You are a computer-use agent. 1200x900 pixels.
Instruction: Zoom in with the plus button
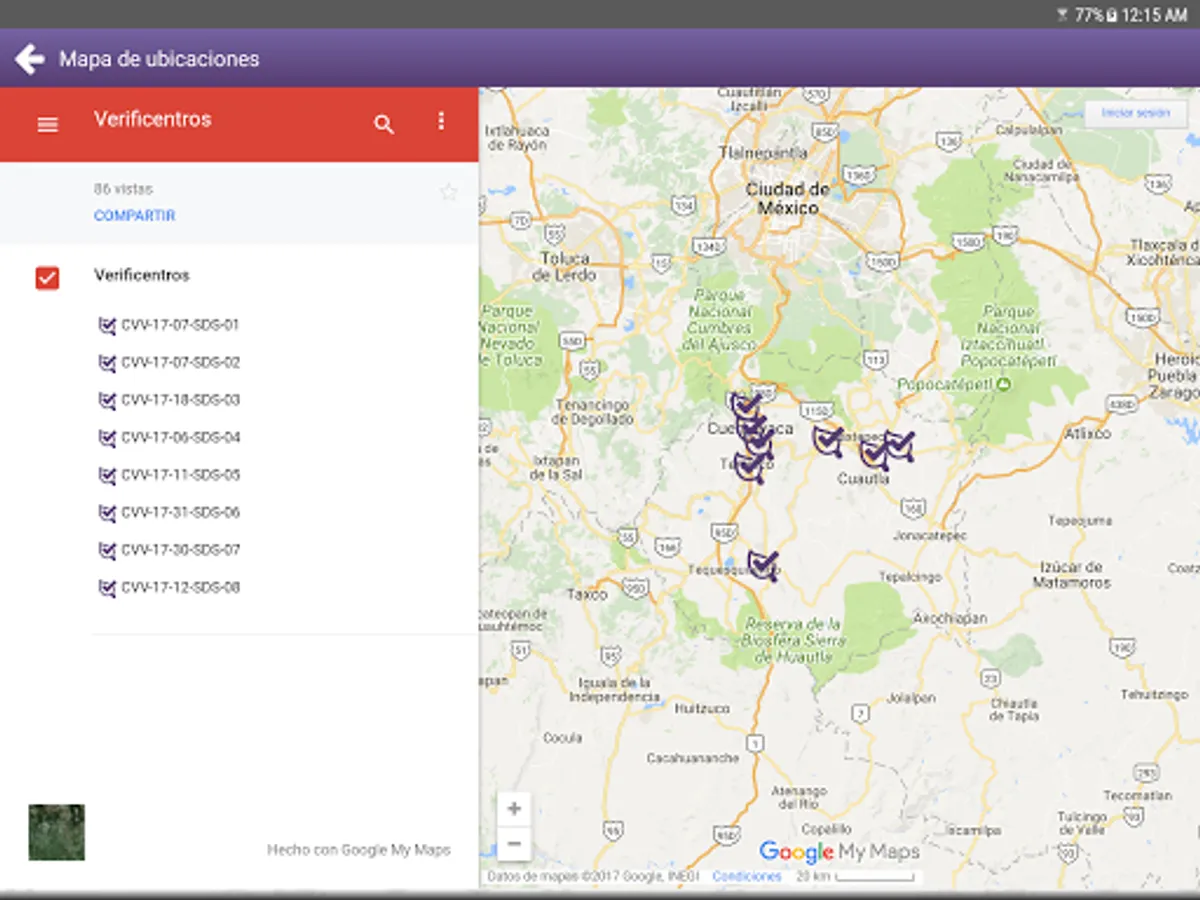click(x=514, y=809)
